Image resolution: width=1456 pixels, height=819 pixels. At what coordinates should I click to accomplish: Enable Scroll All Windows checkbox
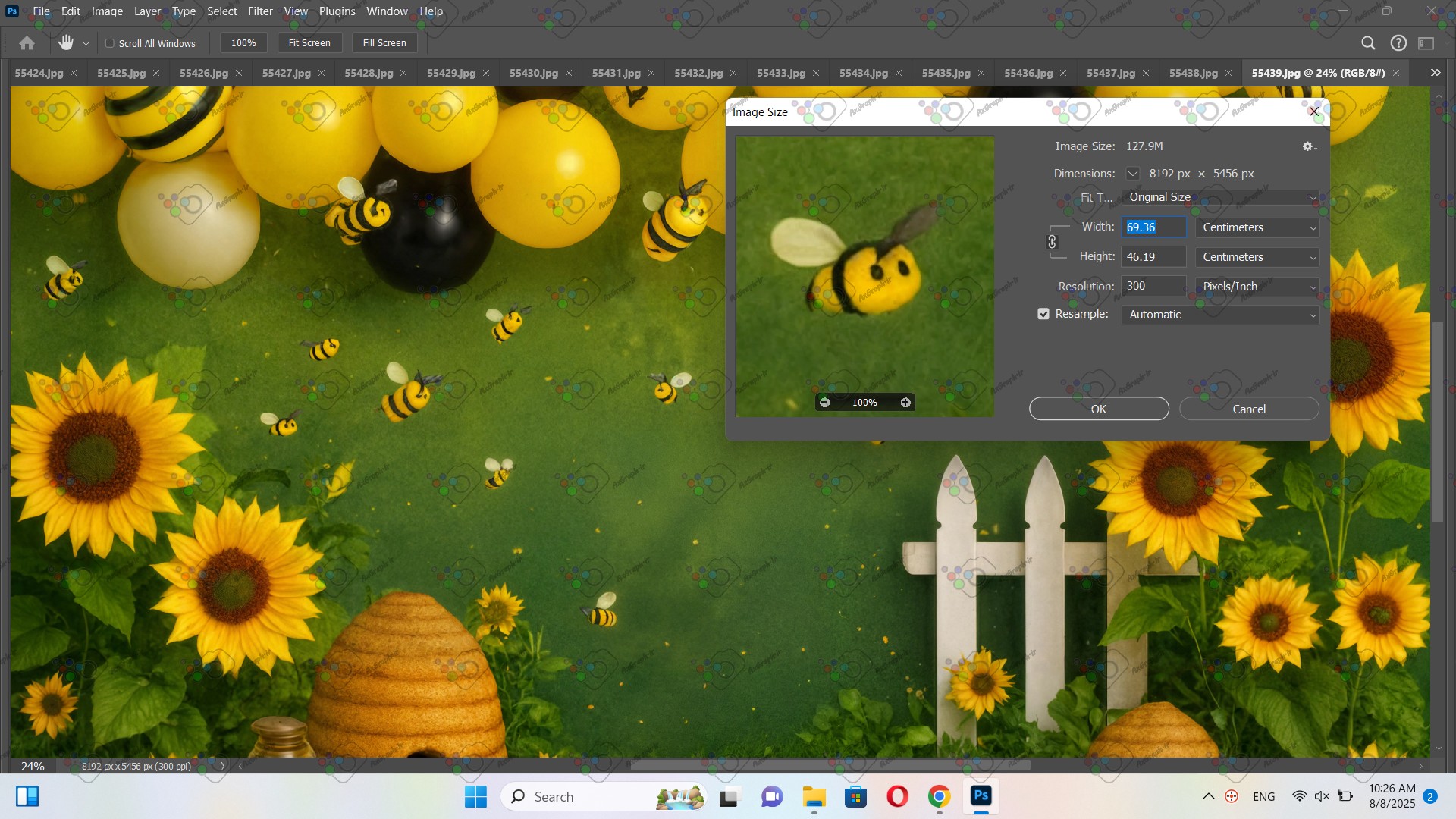click(x=110, y=43)
